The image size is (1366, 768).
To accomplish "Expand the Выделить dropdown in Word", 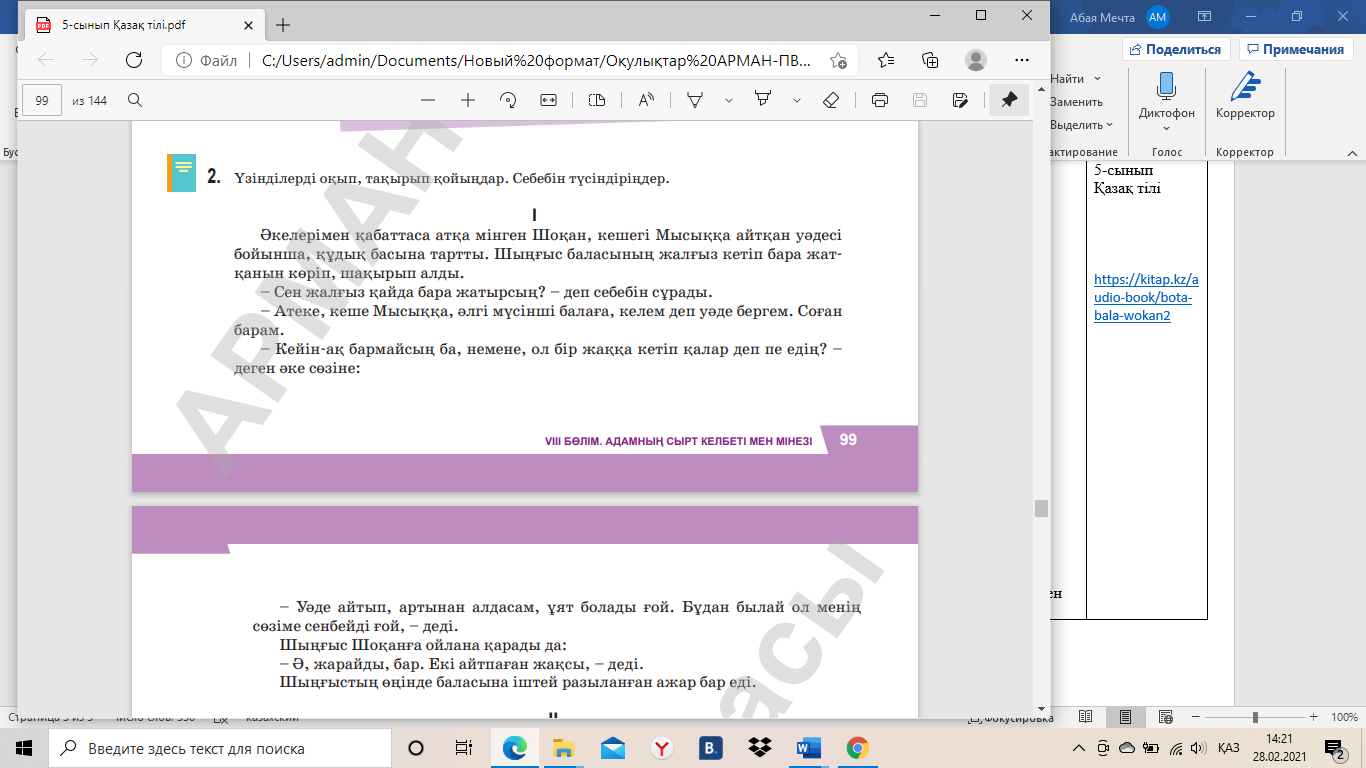I will pos(1110,125).
